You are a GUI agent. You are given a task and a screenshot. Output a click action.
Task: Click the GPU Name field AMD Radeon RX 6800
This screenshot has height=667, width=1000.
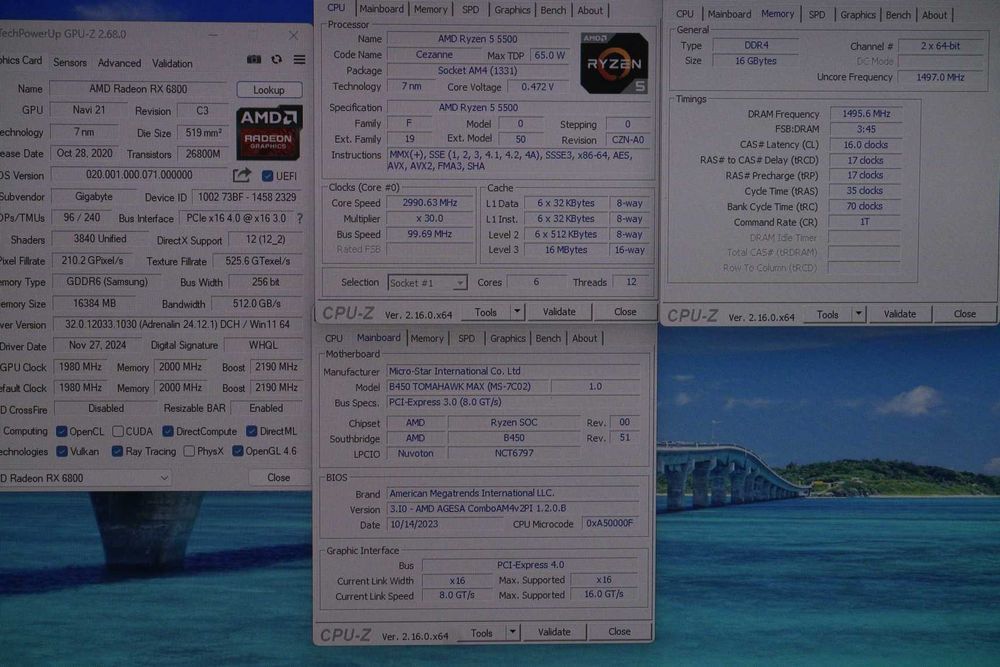point(138,89)
